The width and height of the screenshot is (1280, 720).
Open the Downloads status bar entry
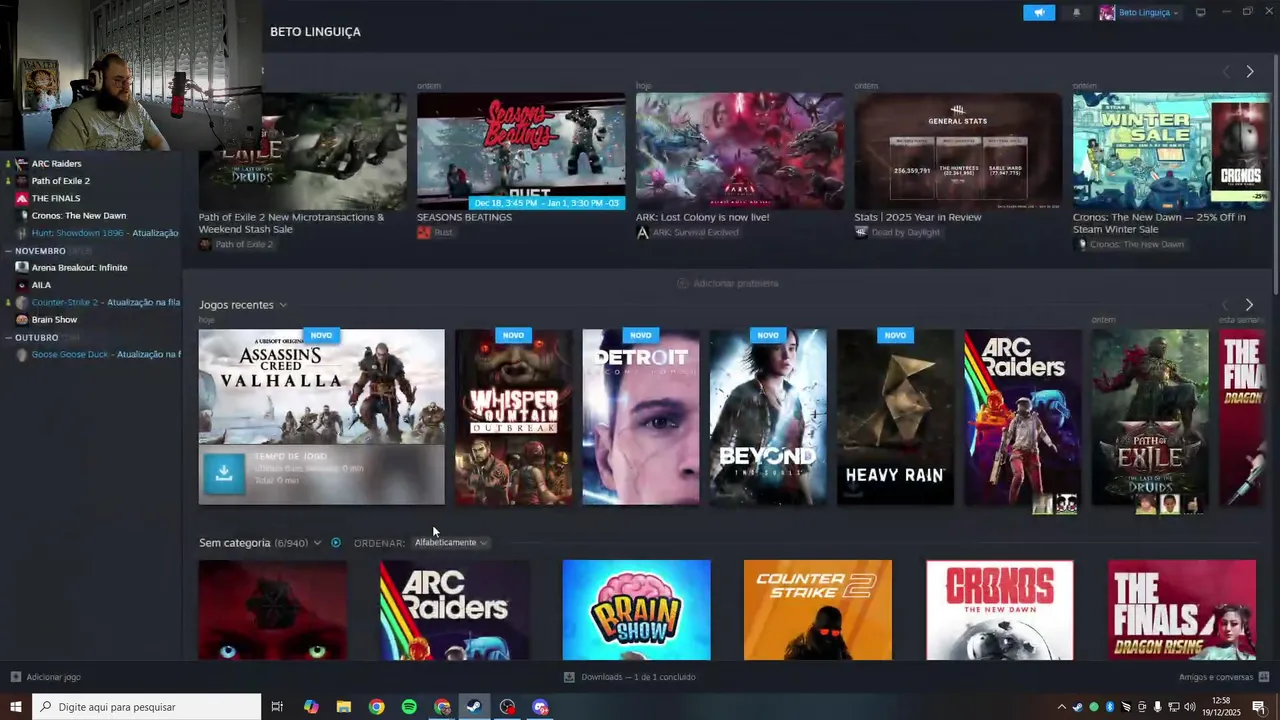630,677
